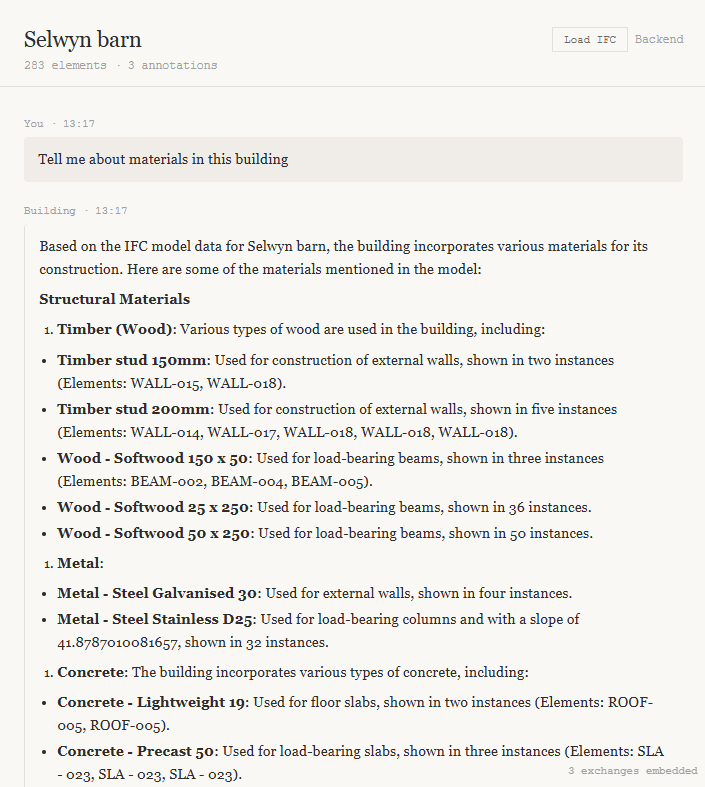
Task: Open the Backend link
Action: tap(659, 40)
